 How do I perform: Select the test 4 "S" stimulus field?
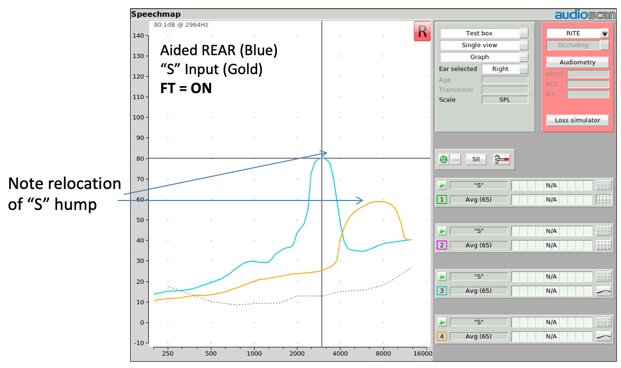coord(479,322)
